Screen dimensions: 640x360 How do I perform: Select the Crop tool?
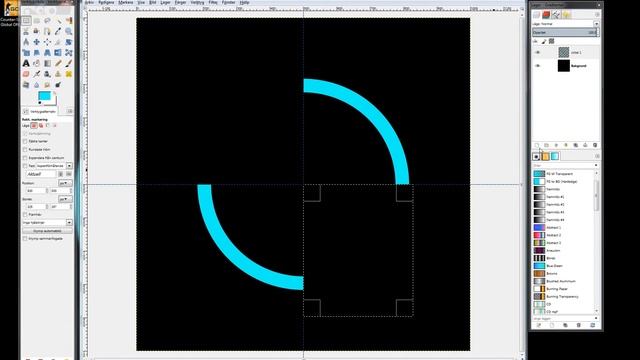(58, 42)
